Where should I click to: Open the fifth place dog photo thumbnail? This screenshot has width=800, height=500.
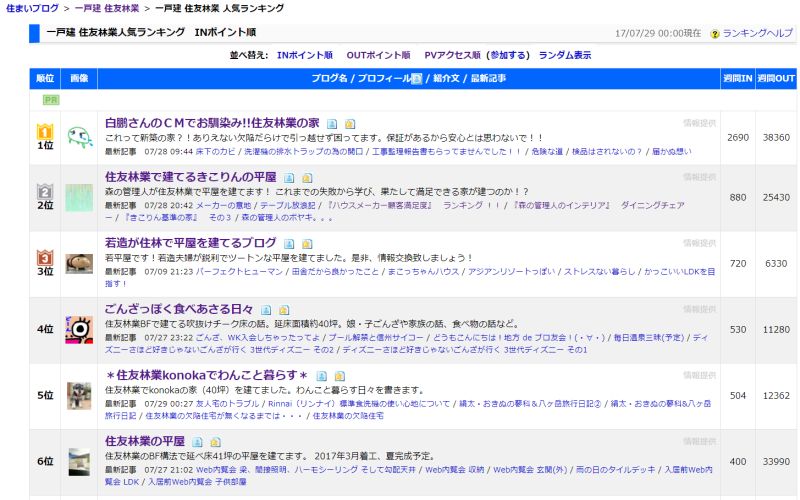(x=79, y=396)
